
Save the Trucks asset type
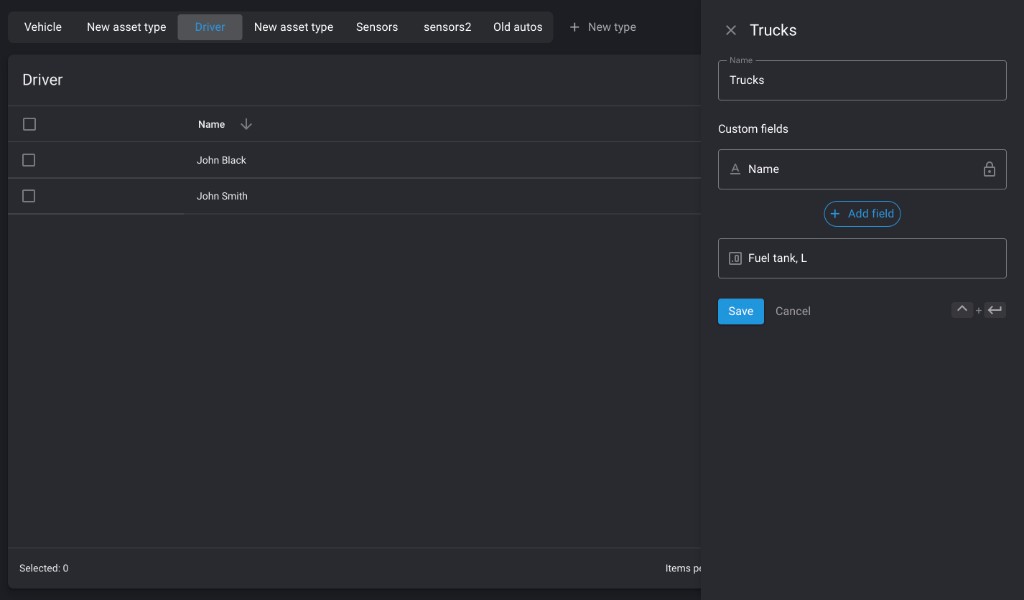tap(741, 311)
